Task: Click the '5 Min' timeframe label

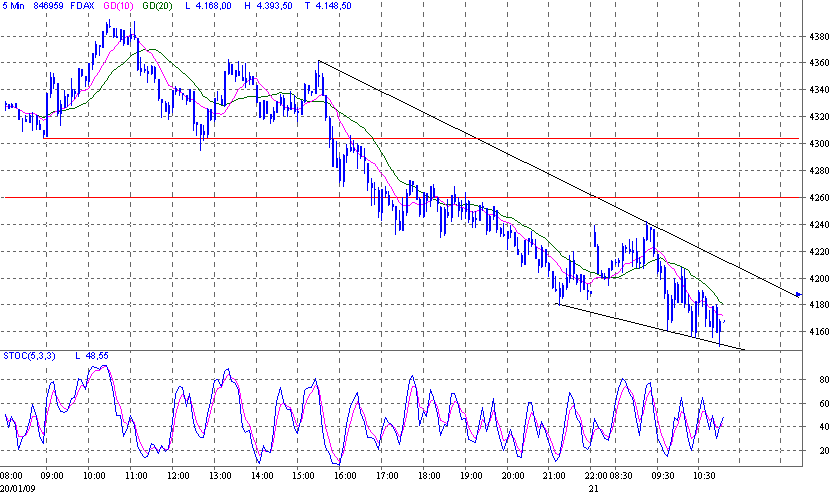Action: pyautogui.click(x=12, y=6)
